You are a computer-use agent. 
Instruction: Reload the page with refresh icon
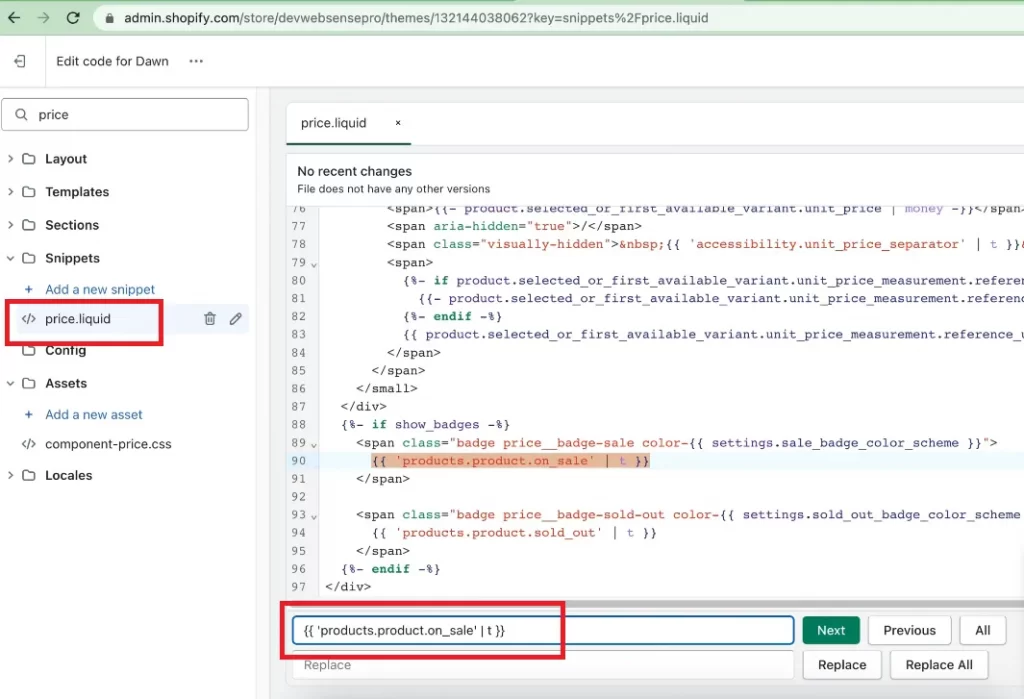tap(73, 18)
